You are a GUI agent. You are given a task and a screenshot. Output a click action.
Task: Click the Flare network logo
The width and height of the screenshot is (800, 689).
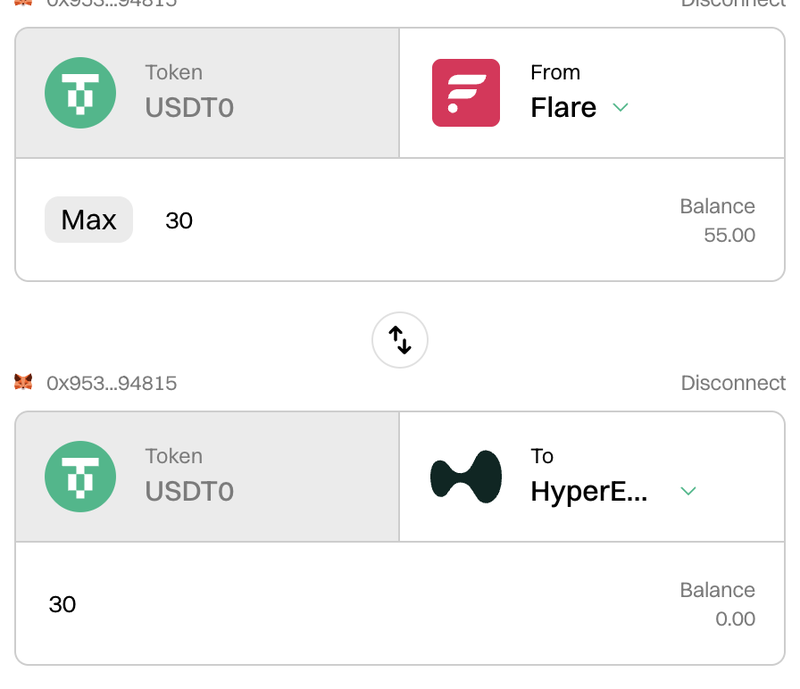[x=466, y=93]
